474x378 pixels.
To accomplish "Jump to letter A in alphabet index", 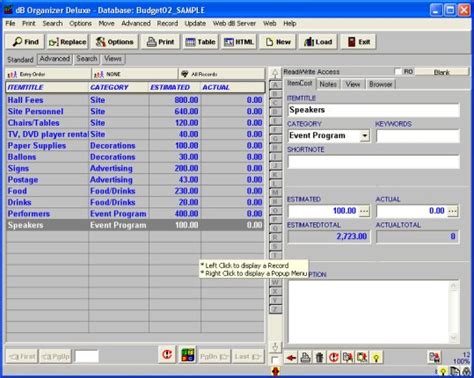I will point(275,85).
